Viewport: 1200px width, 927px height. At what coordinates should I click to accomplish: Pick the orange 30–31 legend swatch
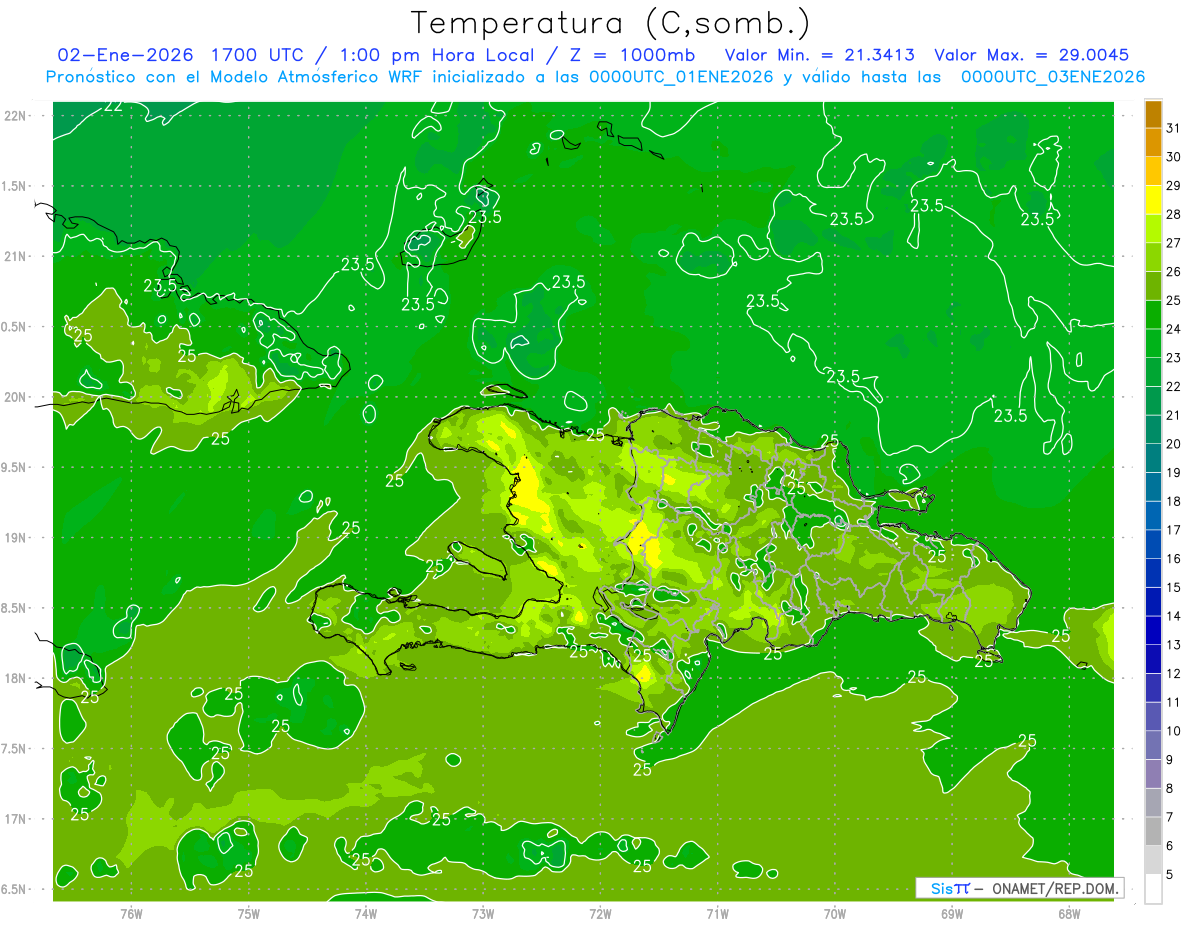point(1153,142)
